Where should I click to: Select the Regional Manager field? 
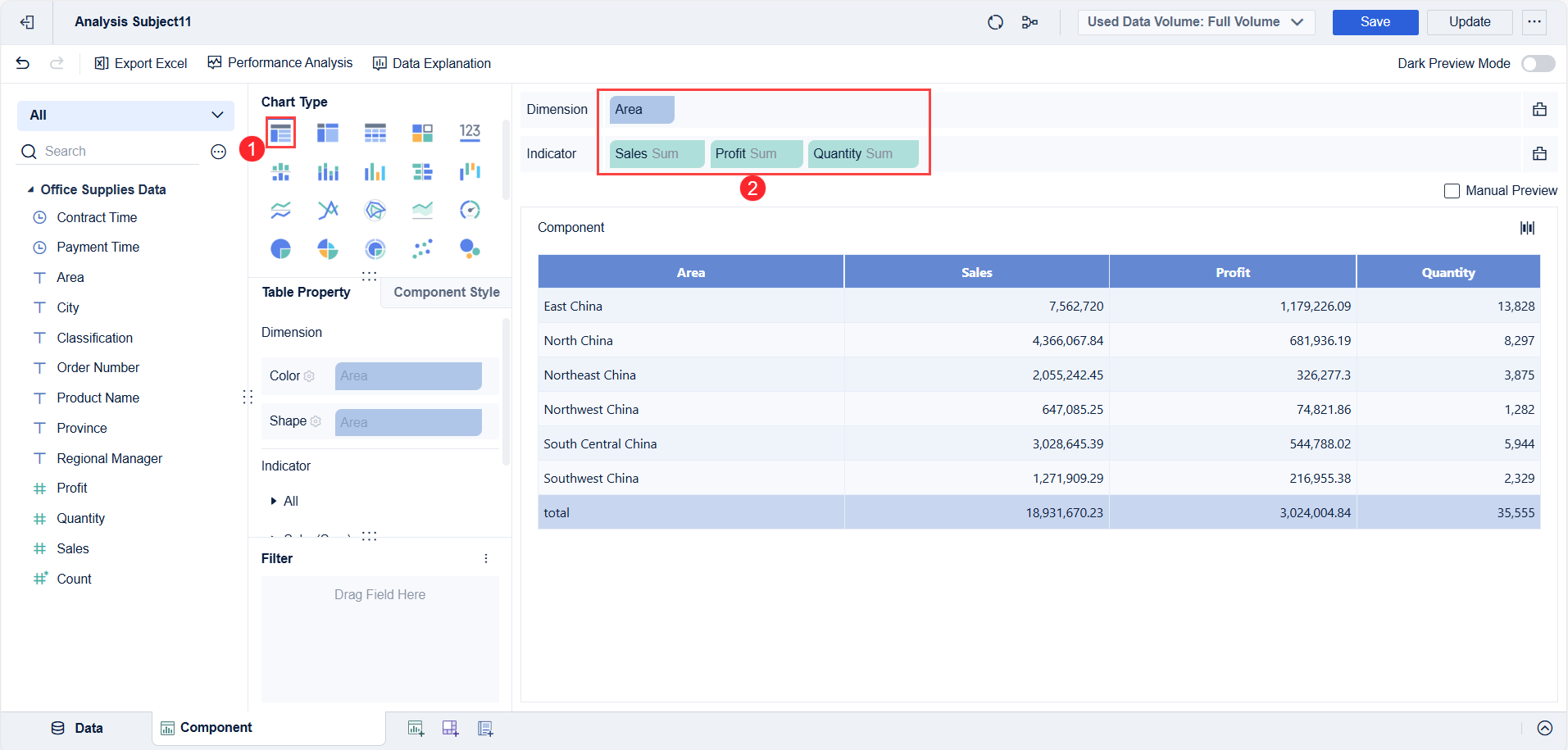click(x=110, y=458)
